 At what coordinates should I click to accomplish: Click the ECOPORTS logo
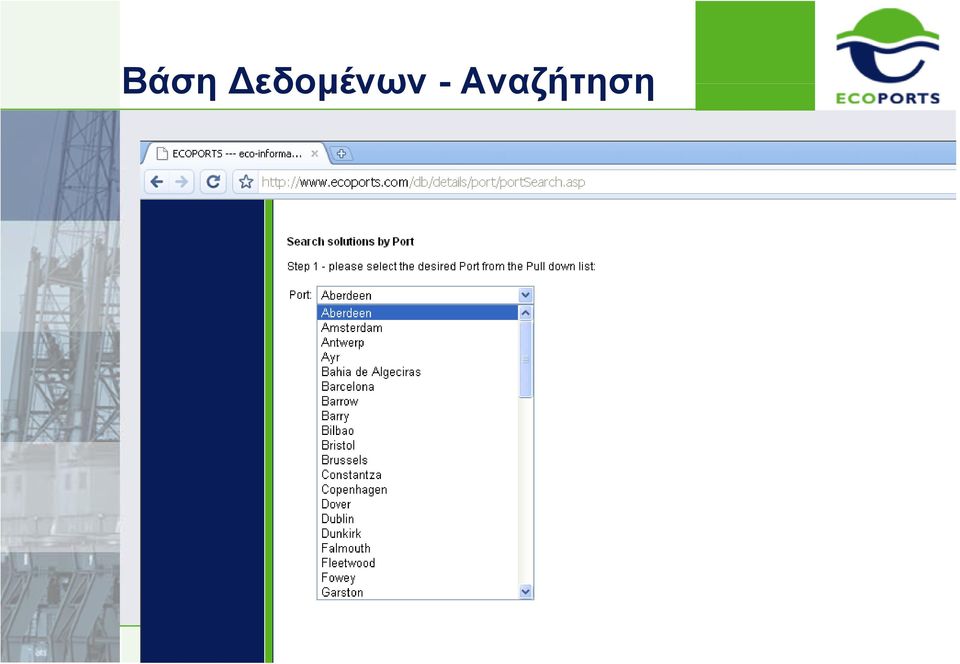coord(887,56)
